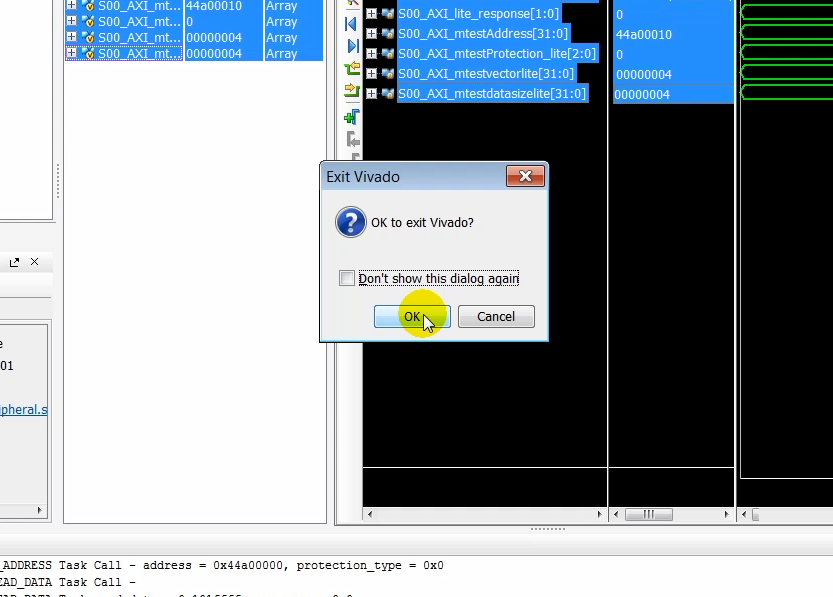The image size is (833, 597).
Task: Close the left panel with X icon
Action: 34,262
